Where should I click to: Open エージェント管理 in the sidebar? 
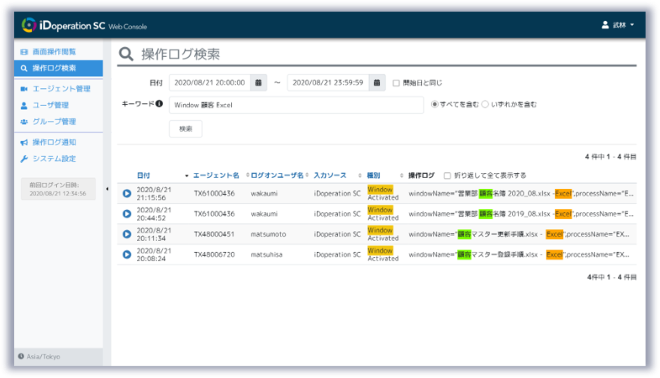click(61, 88)
